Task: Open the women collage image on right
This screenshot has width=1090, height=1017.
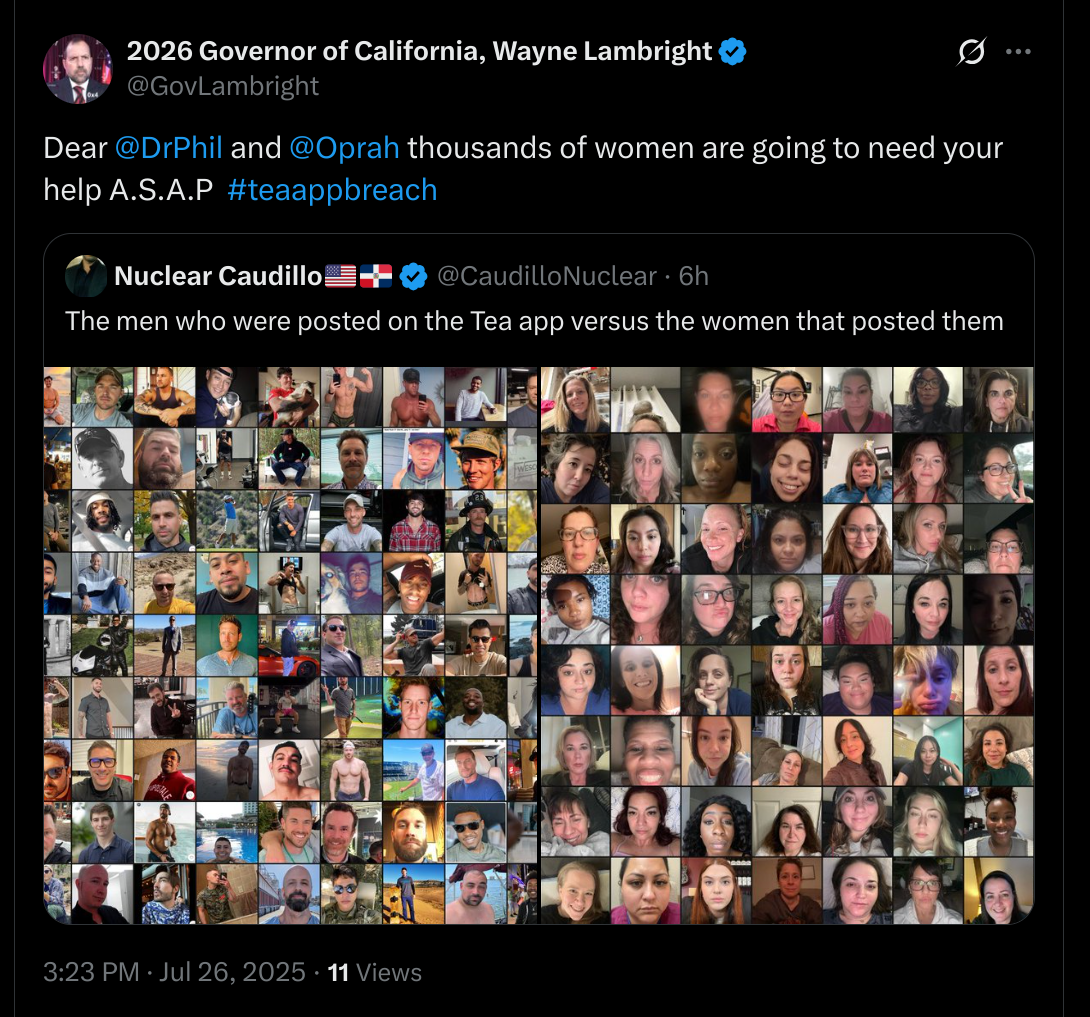Action: tap(788, 646)
